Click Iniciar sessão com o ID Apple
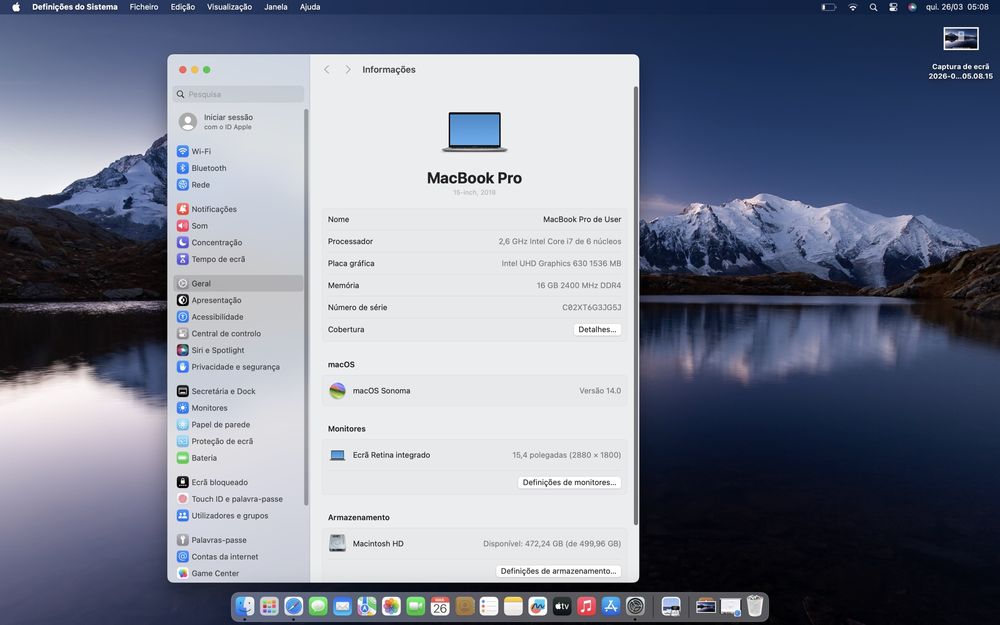1000x625 pixels. [x=238, y=122]
